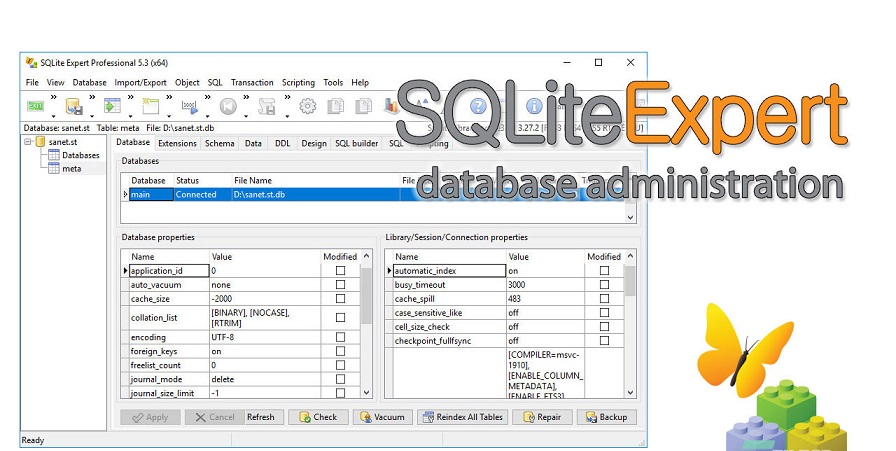Click the 'UTF-8' encoding value cell
Viewport: 896px width, 451px height.
click(265, 337)
